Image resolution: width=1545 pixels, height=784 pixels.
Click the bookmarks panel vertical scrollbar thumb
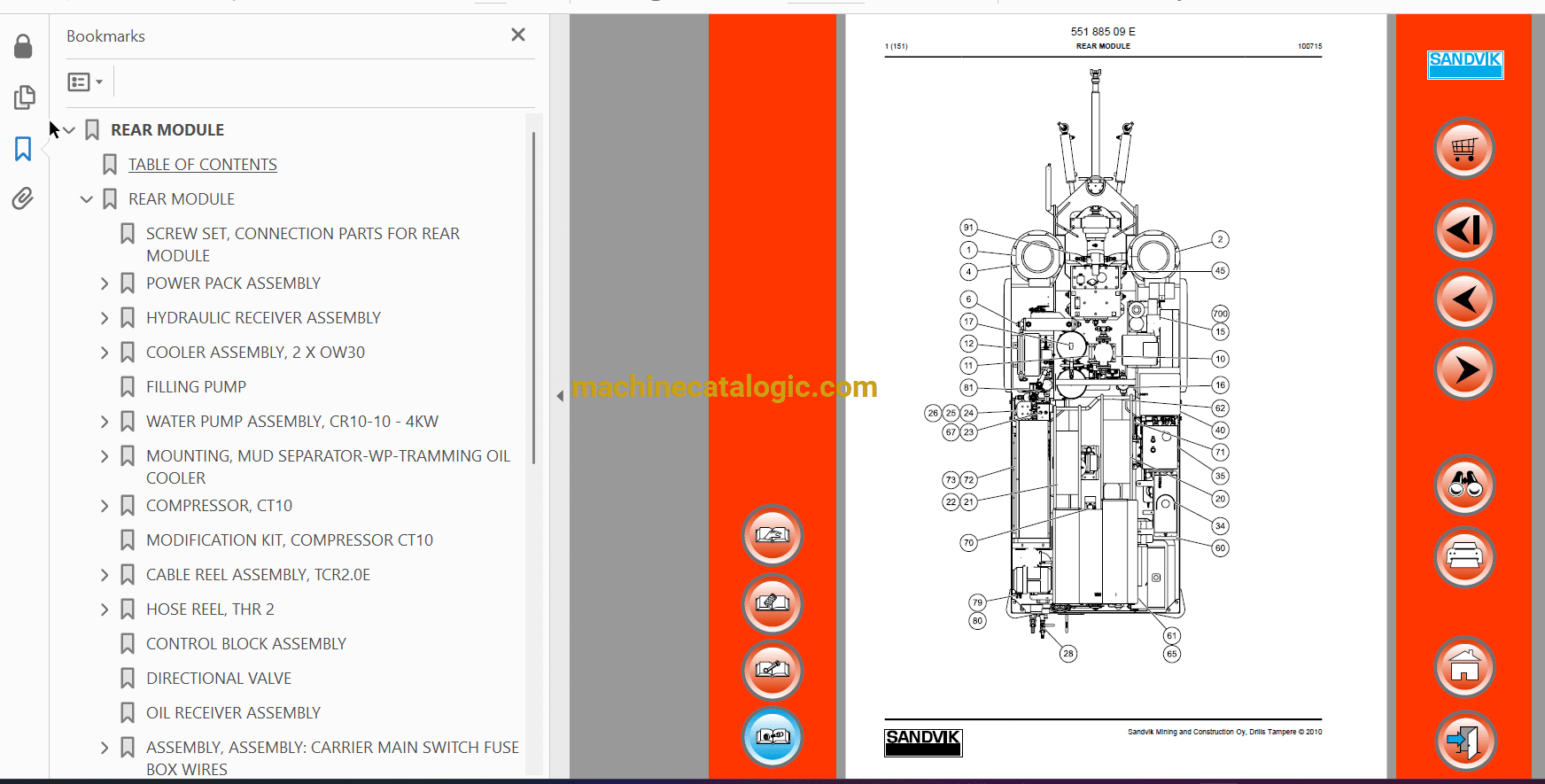tap(533, 298)
